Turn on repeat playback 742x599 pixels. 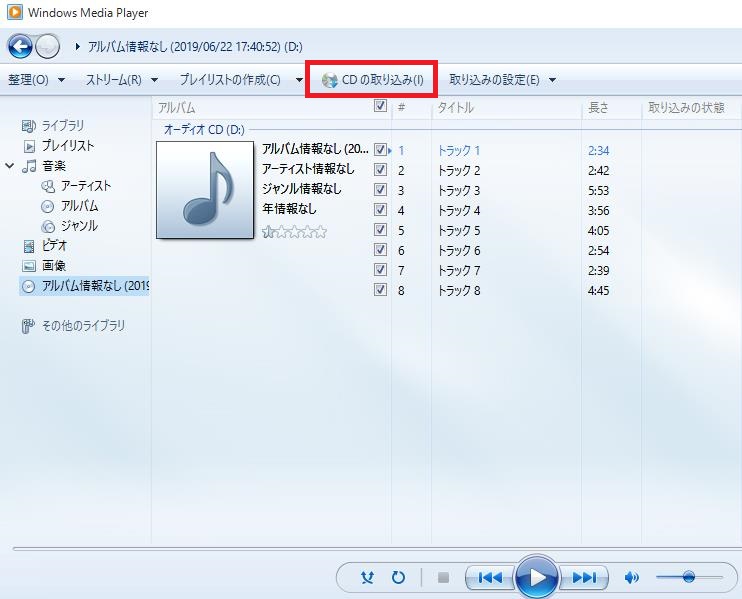pyautogui.click(x=398, y=577)
